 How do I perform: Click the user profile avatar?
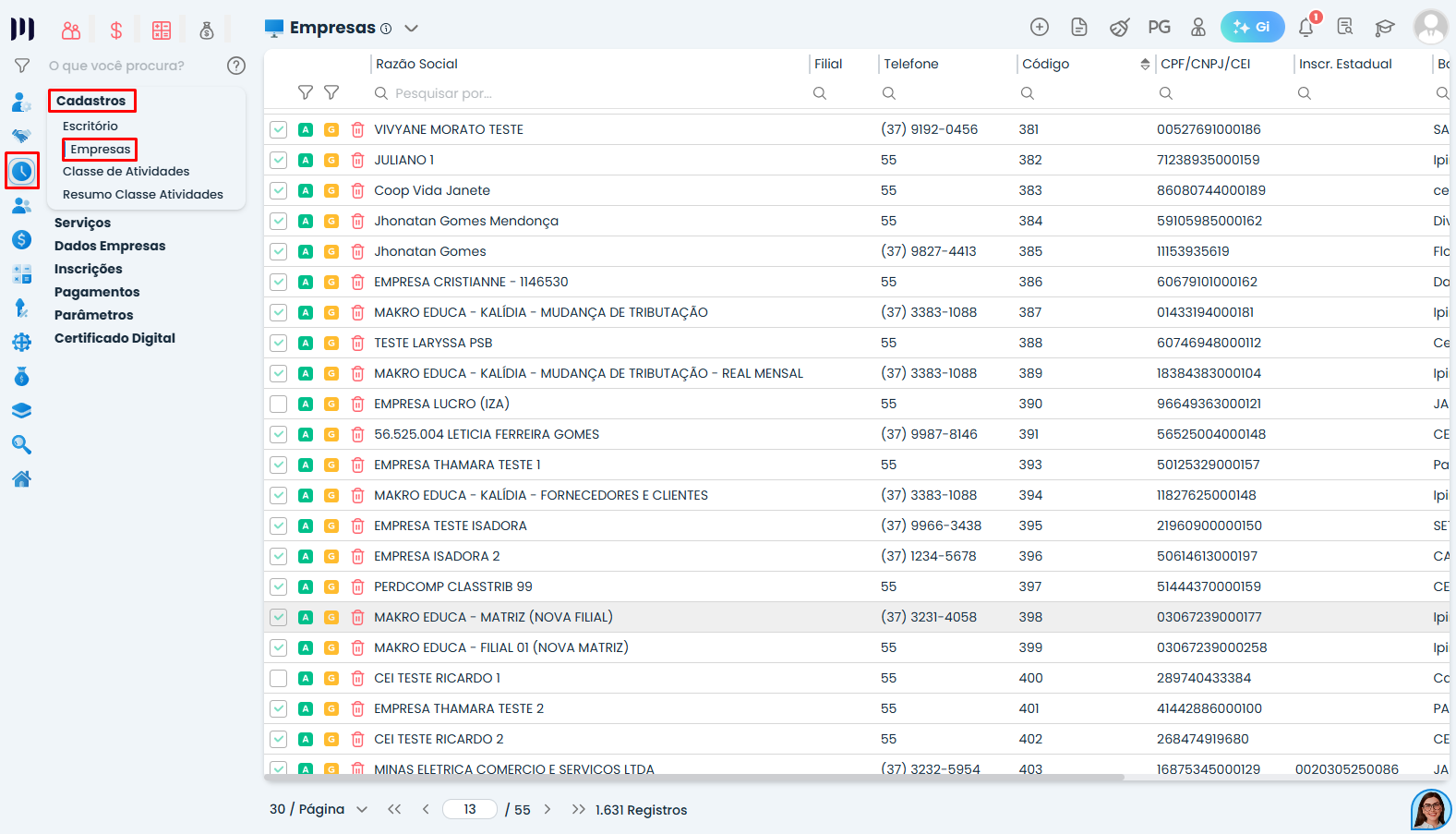point(1430,27)
